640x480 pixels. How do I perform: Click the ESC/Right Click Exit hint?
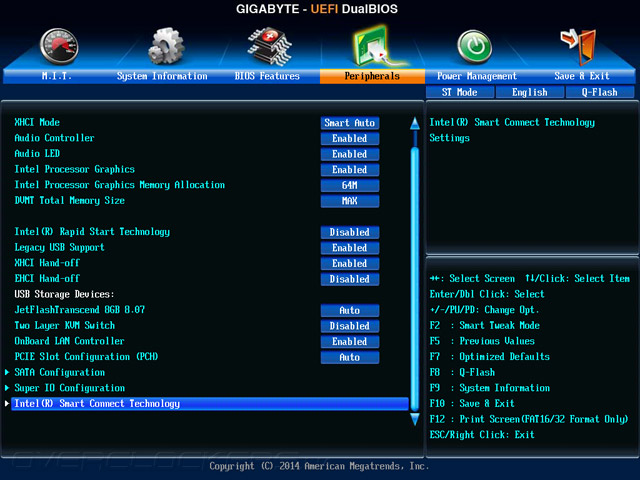(x=482, y=435)
